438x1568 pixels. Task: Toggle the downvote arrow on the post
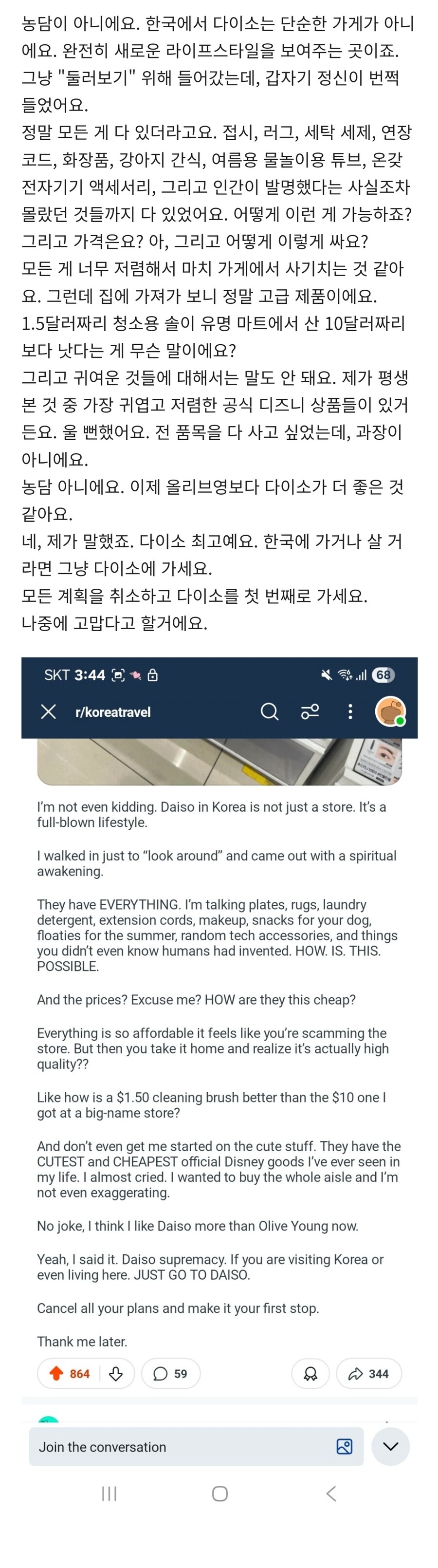tap(116, 1374)
